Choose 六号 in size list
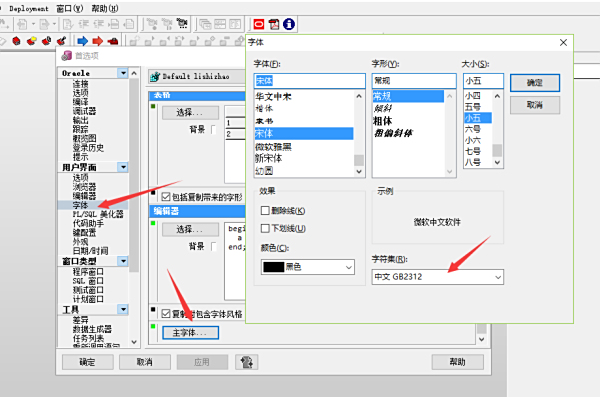The height and width of the screenshot is (397, 600). click(473, 129)
